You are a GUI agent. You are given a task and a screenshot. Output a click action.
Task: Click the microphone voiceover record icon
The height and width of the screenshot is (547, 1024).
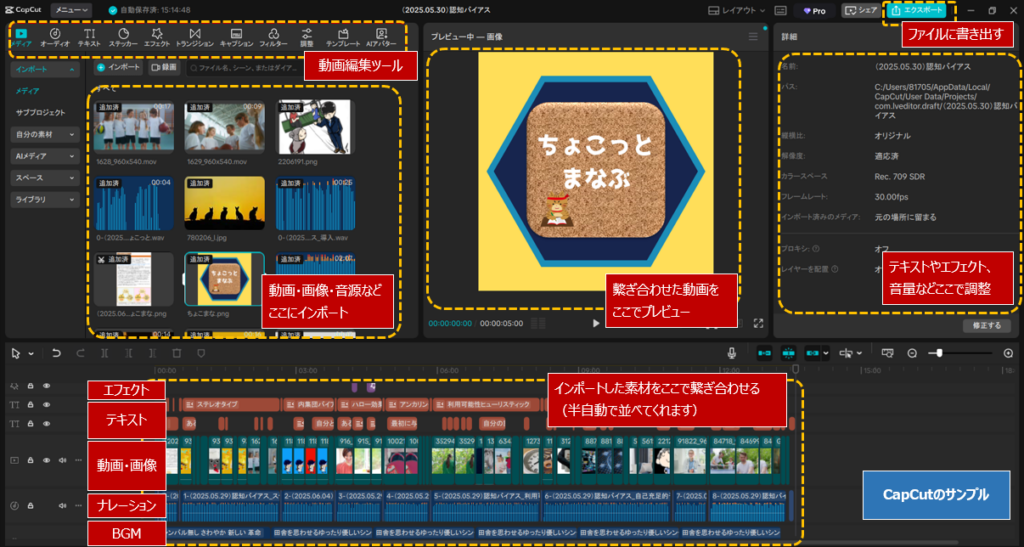click(x=732, y=353)
